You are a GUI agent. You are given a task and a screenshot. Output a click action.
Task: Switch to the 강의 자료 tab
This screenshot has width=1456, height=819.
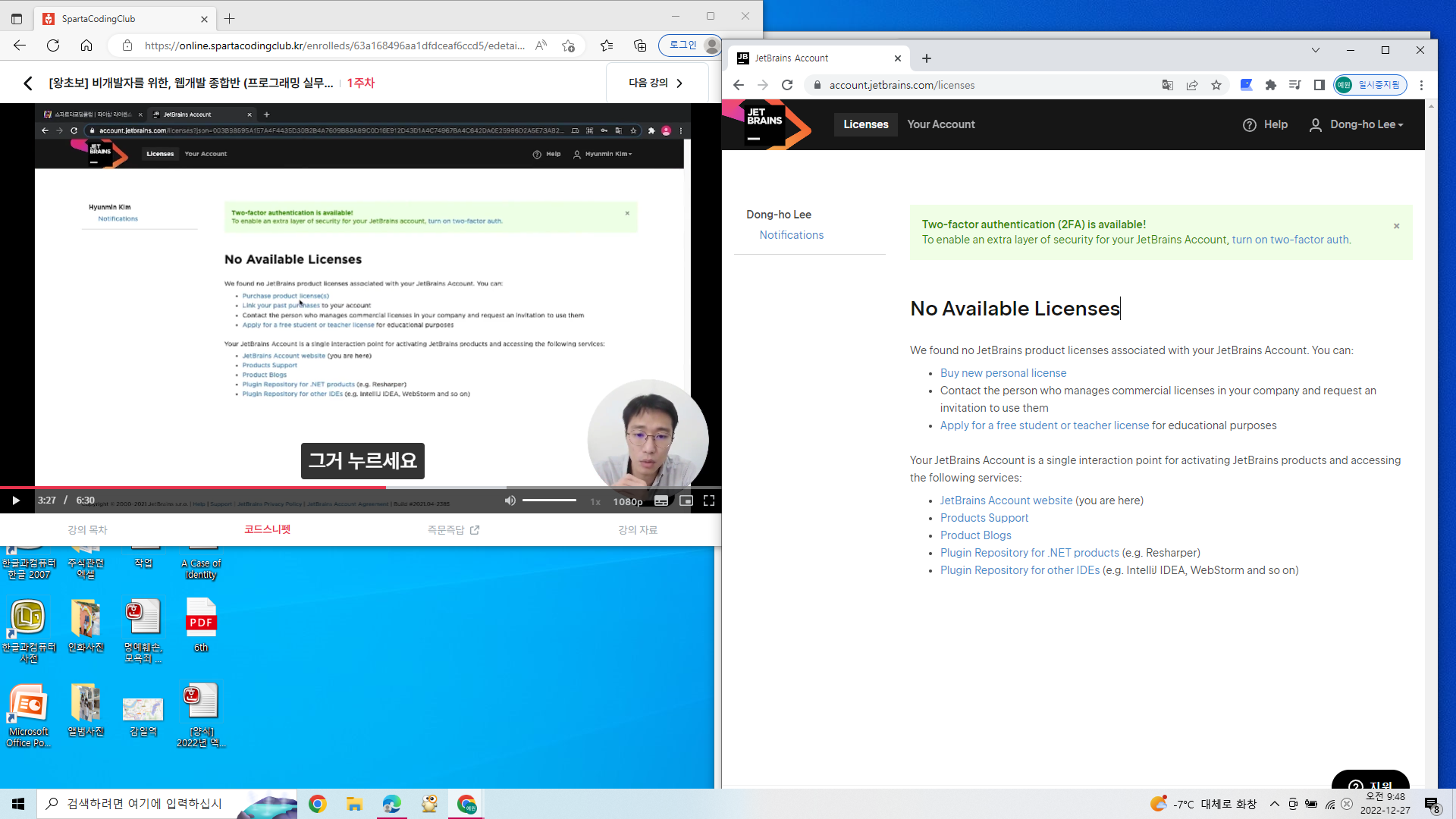pos(638,530)
